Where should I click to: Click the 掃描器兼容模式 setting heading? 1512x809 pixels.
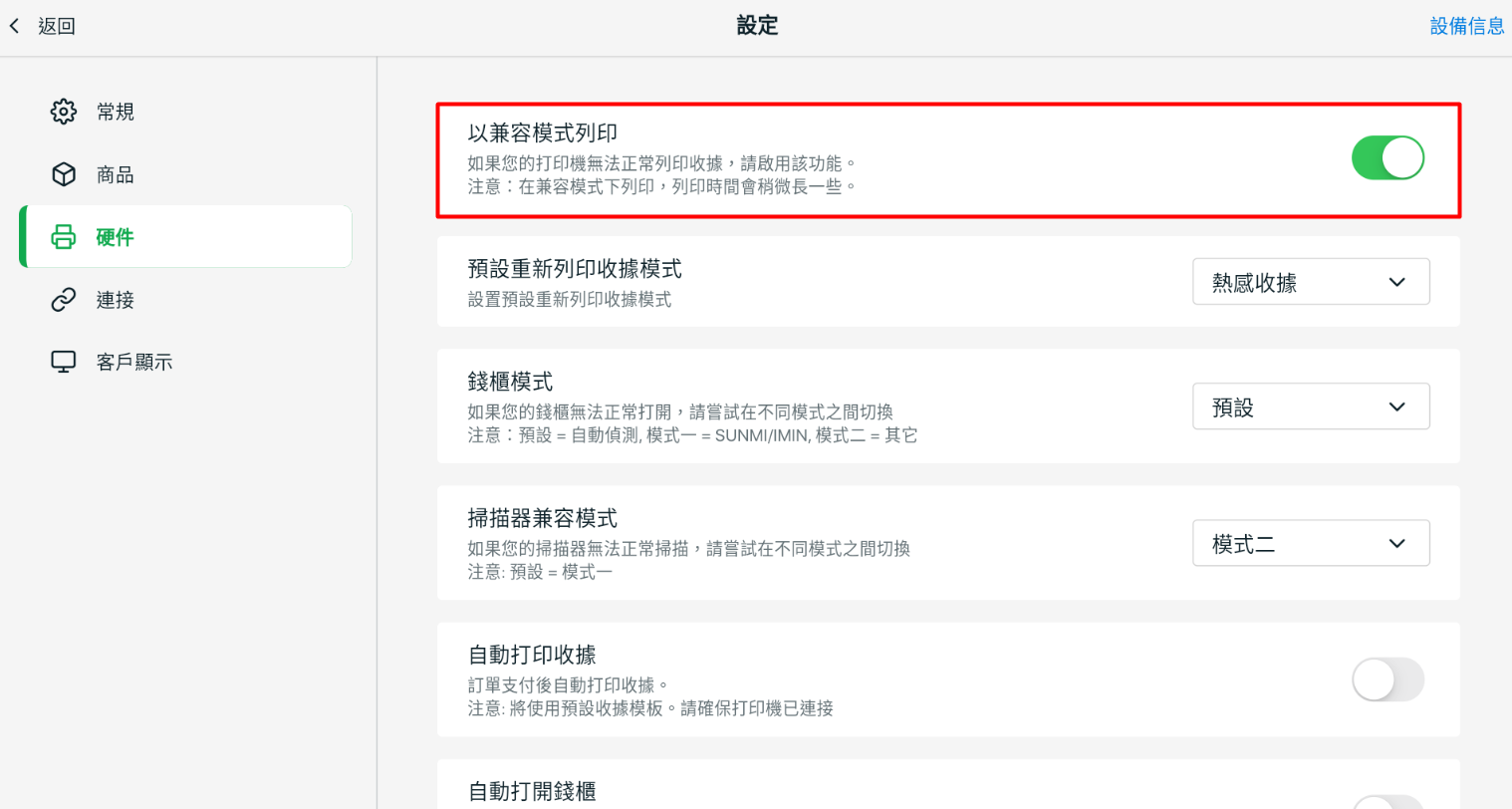point(543,518)
